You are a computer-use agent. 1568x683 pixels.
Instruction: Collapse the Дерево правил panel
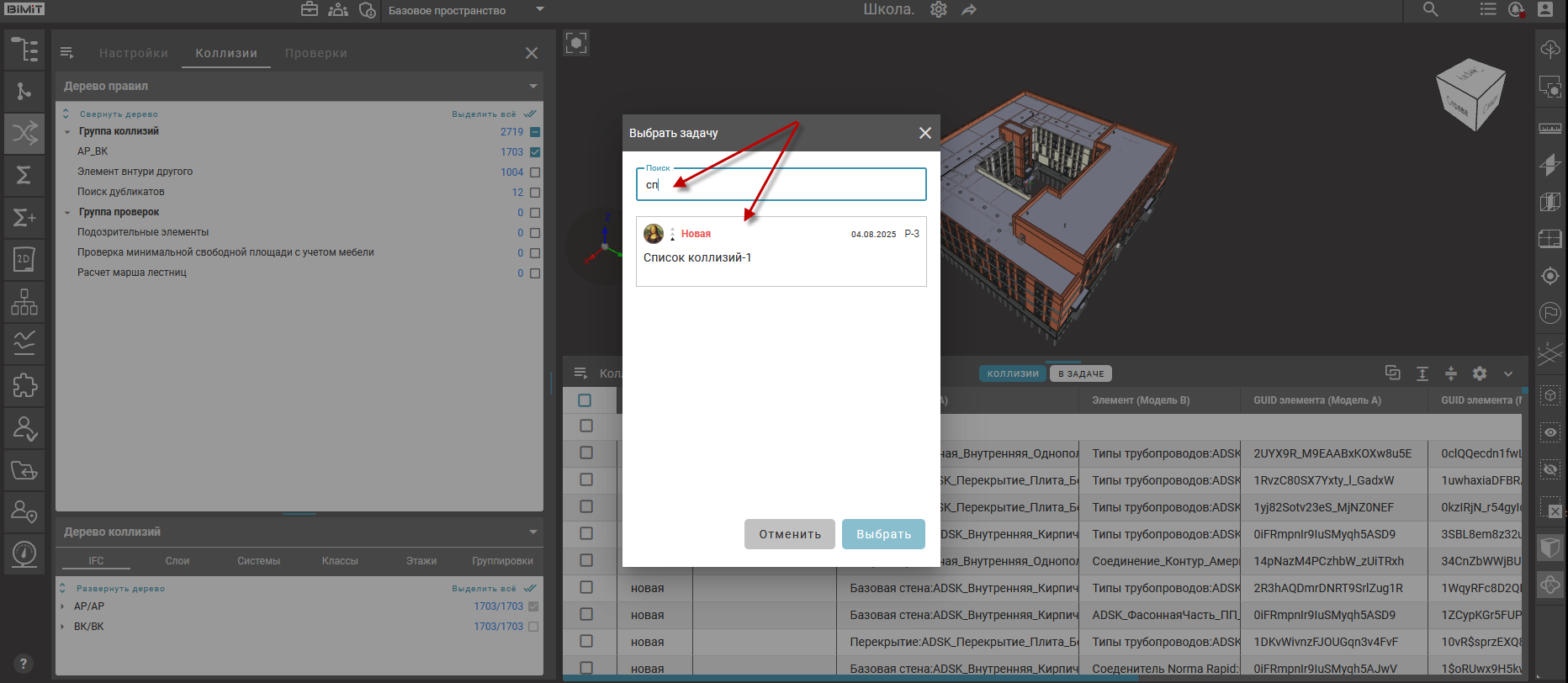pyautogui.click(x=532, y=87)
